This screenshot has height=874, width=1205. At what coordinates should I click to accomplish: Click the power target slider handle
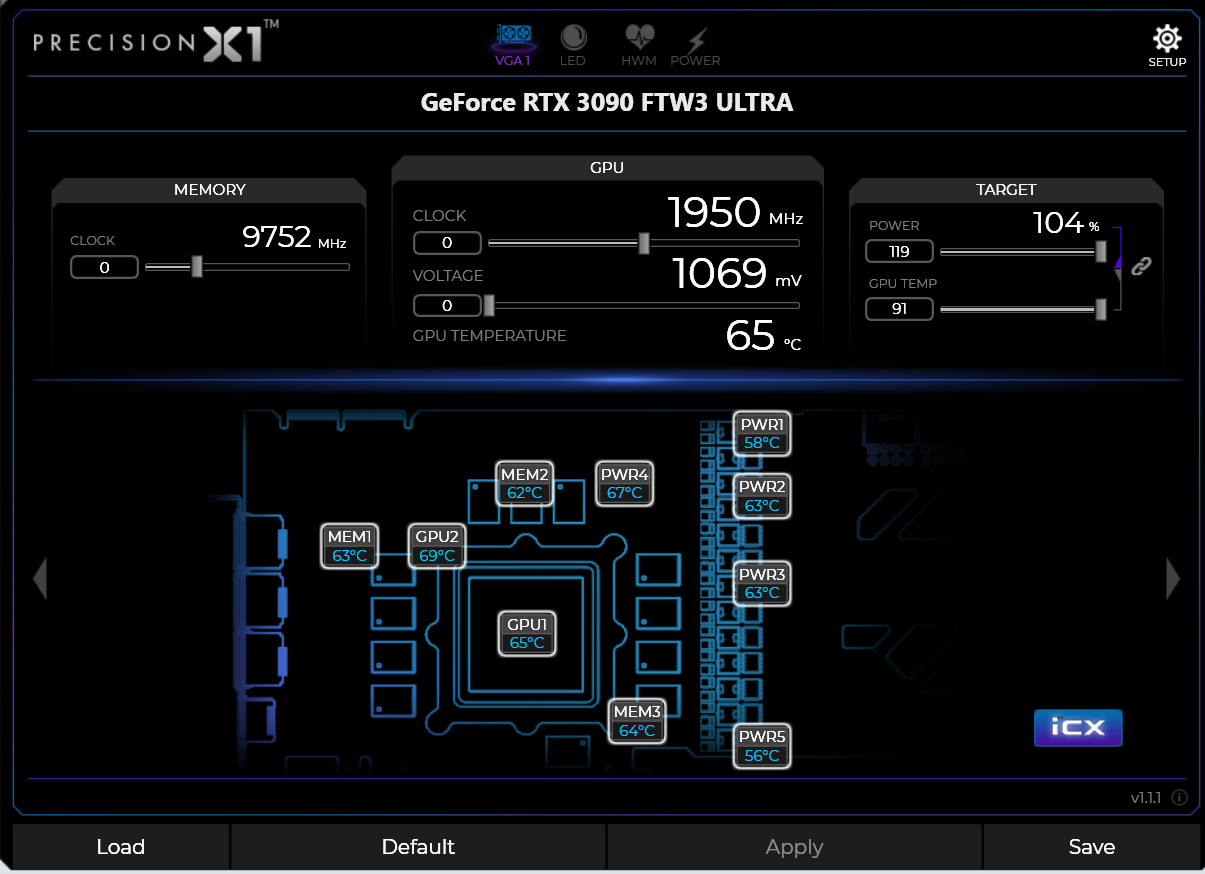coord(1101,251)
